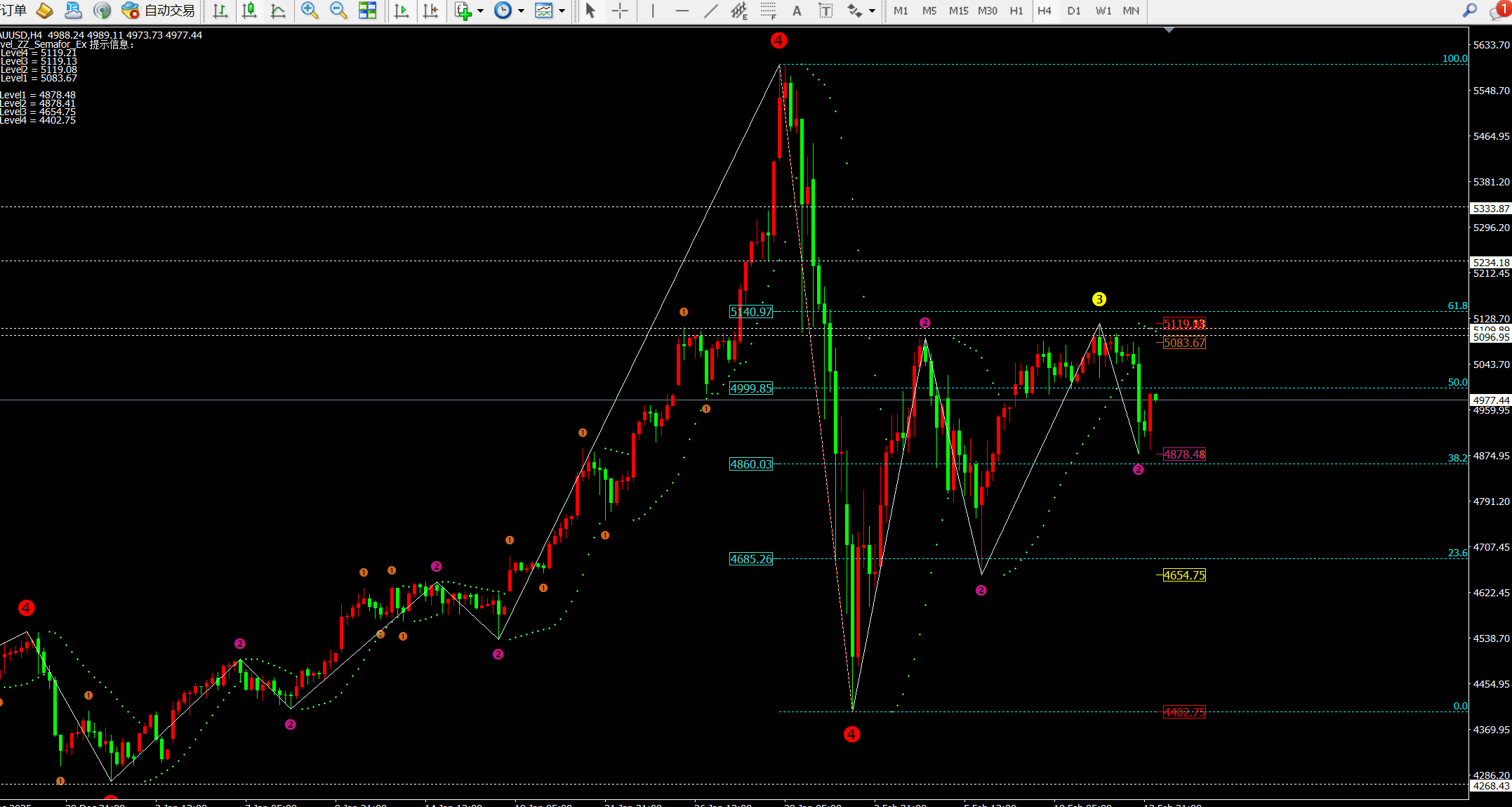Select the trendline drawing tool
Image resolution: width=1512 pixels, height=807 pixels.
[x=710, y=11]
